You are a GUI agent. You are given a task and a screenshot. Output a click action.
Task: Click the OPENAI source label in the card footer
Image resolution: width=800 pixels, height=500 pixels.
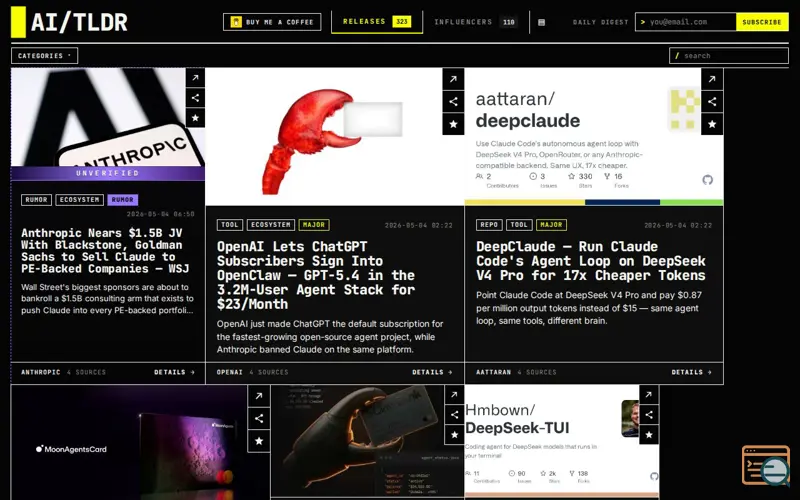(230, 372)
